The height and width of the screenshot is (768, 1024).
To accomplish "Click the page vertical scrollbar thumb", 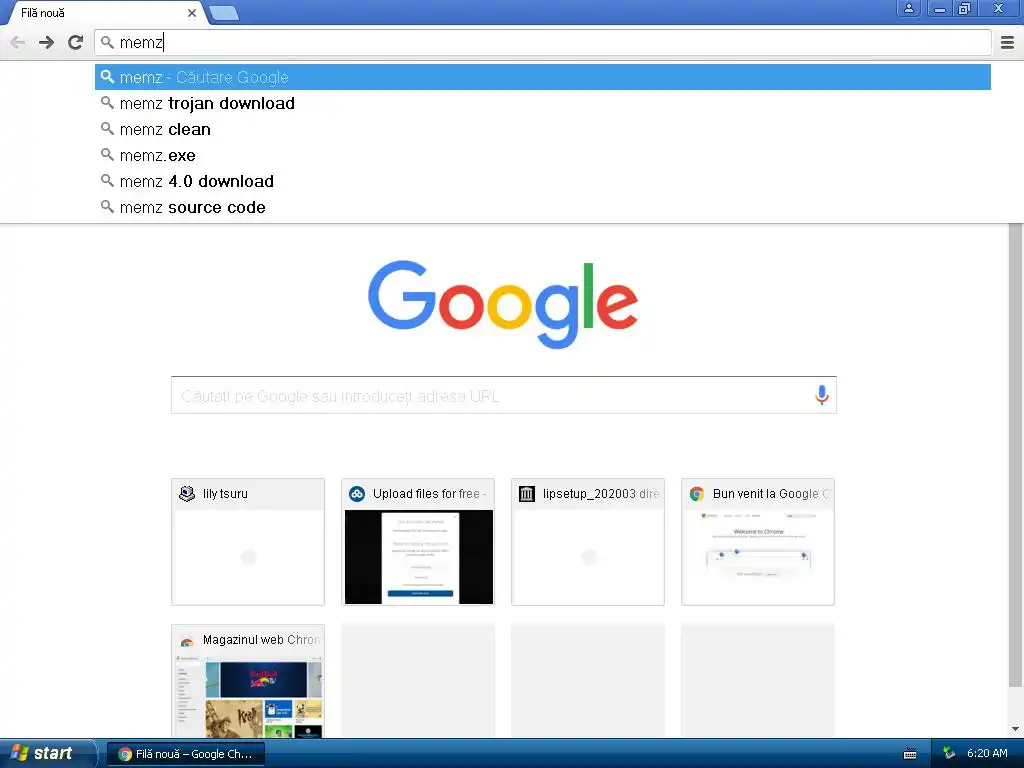I will [1016, 455].
